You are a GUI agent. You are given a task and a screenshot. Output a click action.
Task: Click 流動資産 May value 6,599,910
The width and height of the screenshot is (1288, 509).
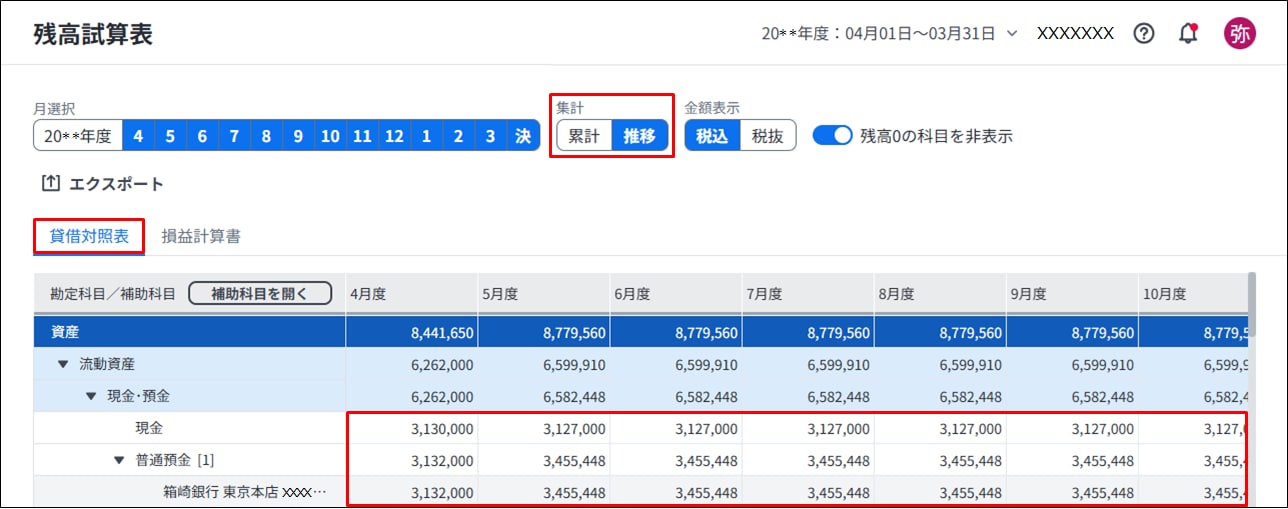coord(574,364)
